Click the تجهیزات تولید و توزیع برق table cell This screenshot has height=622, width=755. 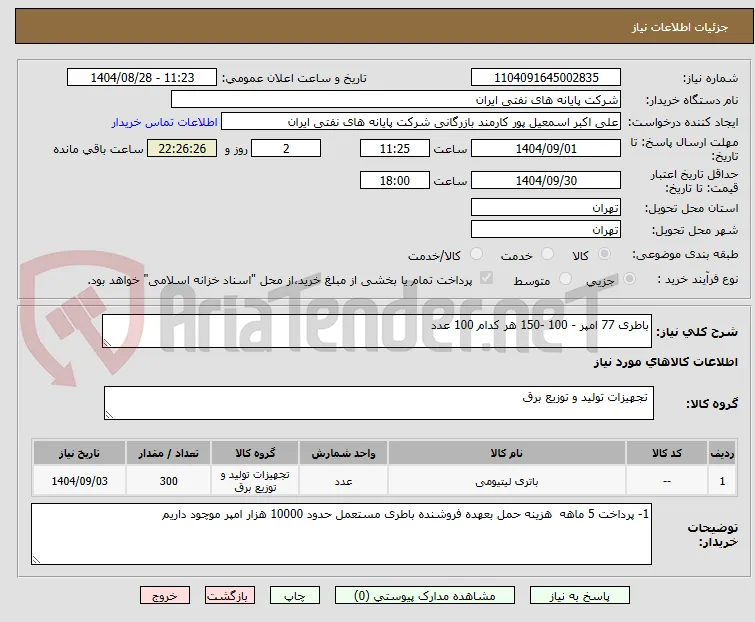point(255,481)
